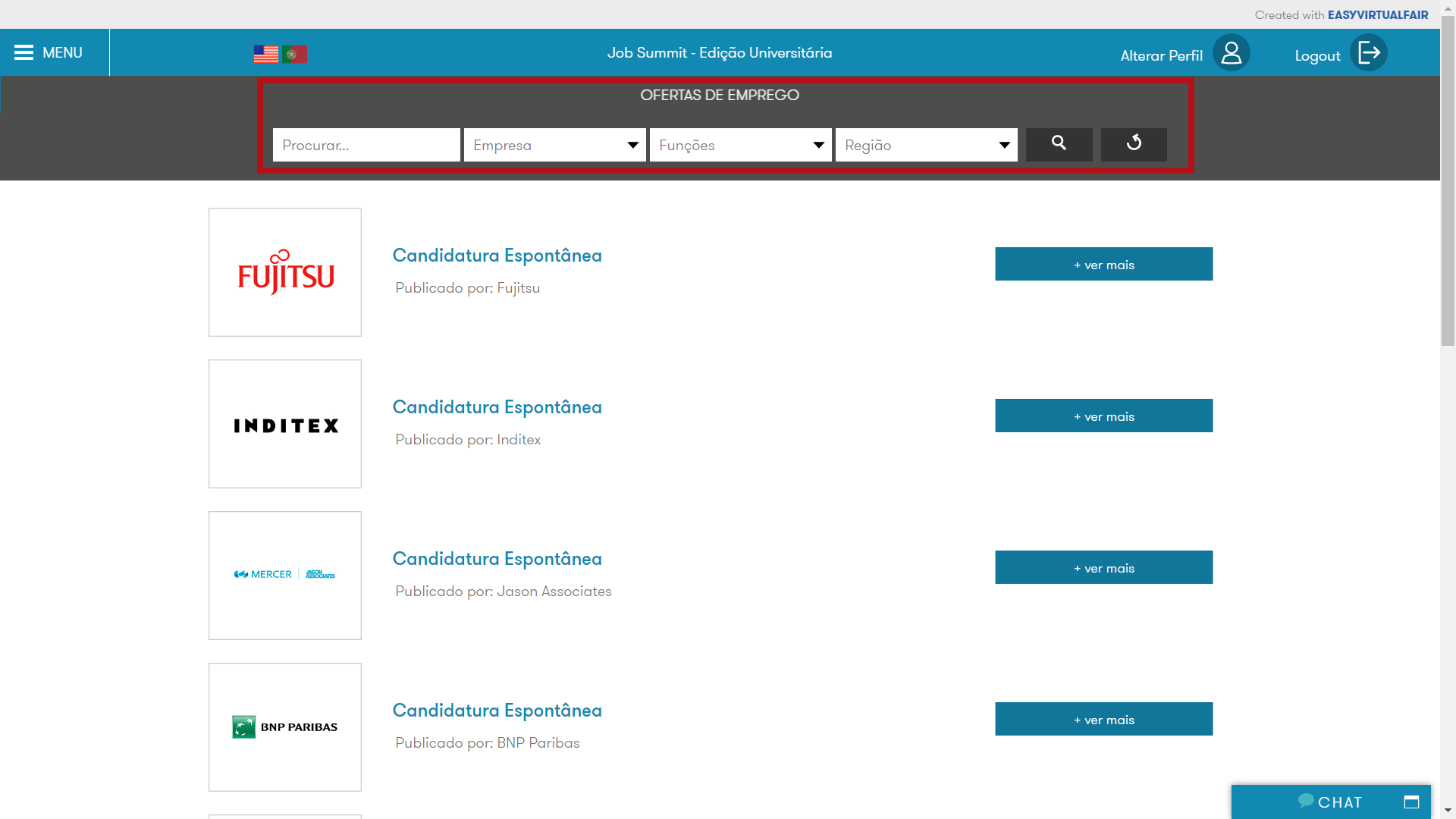Click ver mais for Jason Associates
The image size is (1456, 819).
pyautogui.click(x=1103, y=568)
